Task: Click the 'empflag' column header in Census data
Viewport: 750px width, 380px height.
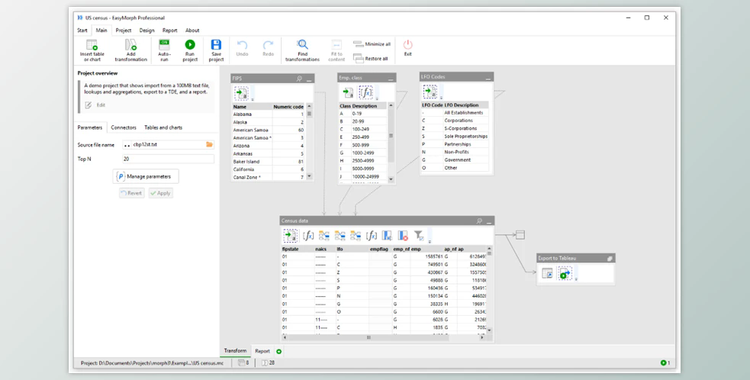Action: tap(378, 249)
